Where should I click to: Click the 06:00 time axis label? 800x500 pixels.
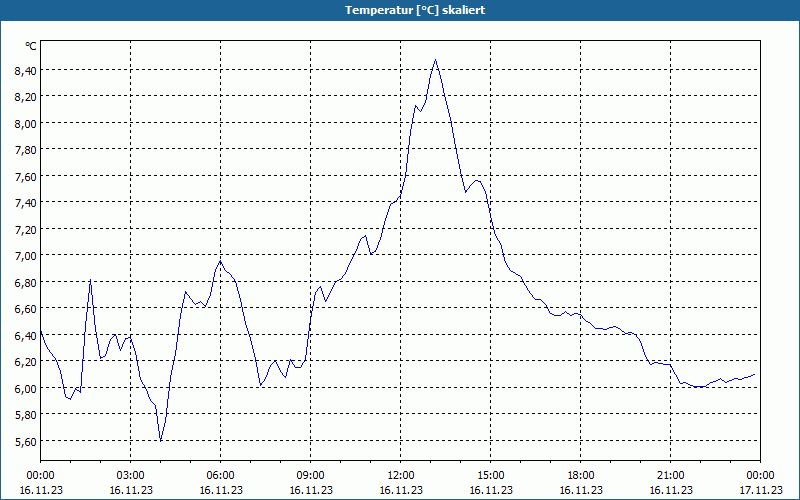220,476
